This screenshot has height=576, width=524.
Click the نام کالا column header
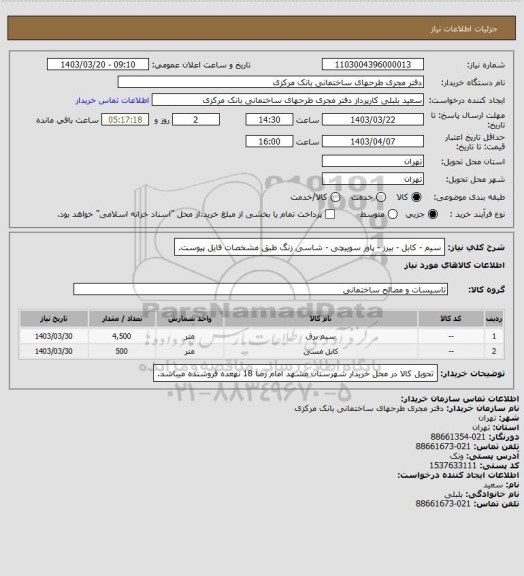click(320, 318)
